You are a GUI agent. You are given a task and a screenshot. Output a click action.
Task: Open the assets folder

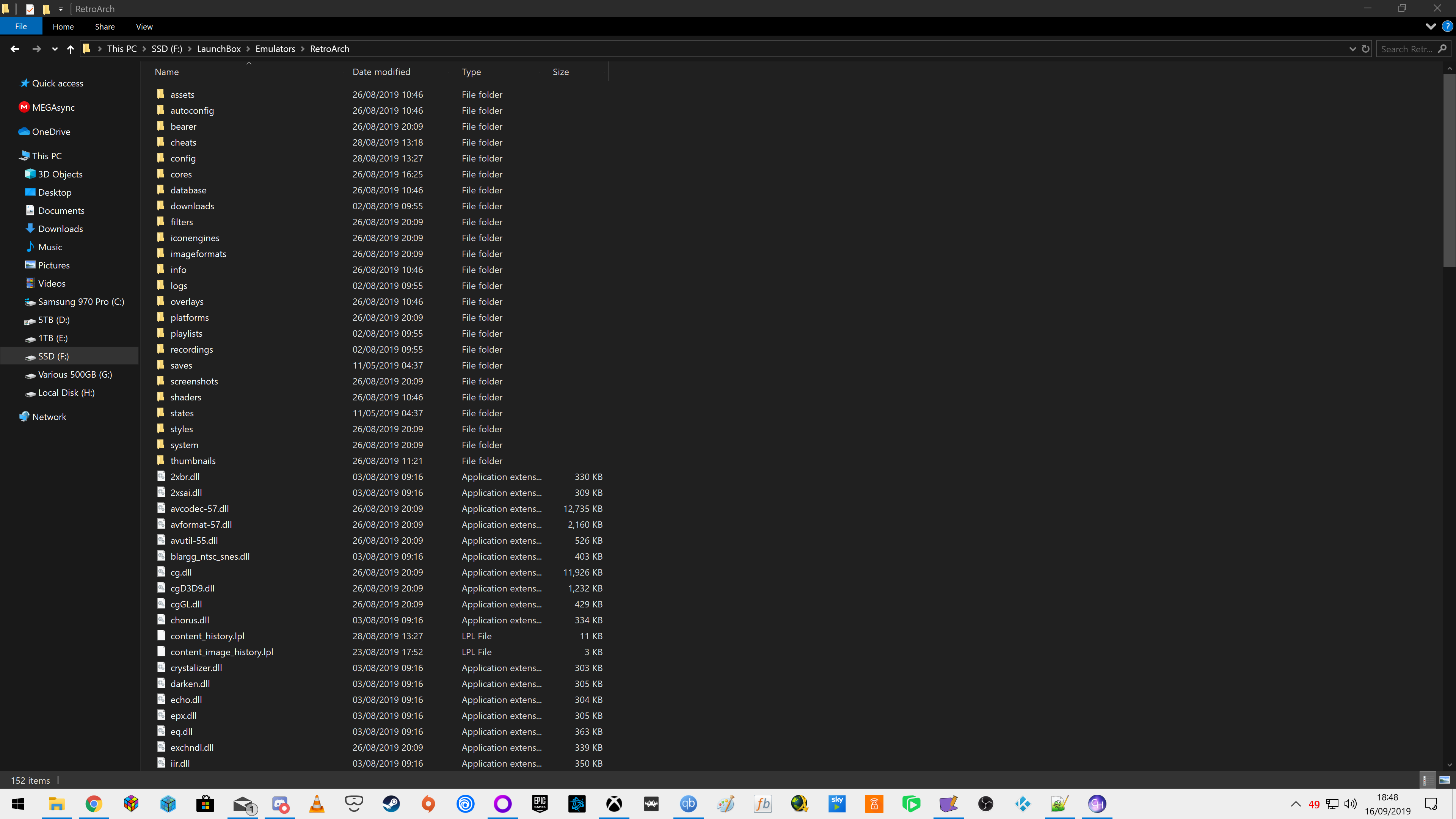click(x=182, y=94)
